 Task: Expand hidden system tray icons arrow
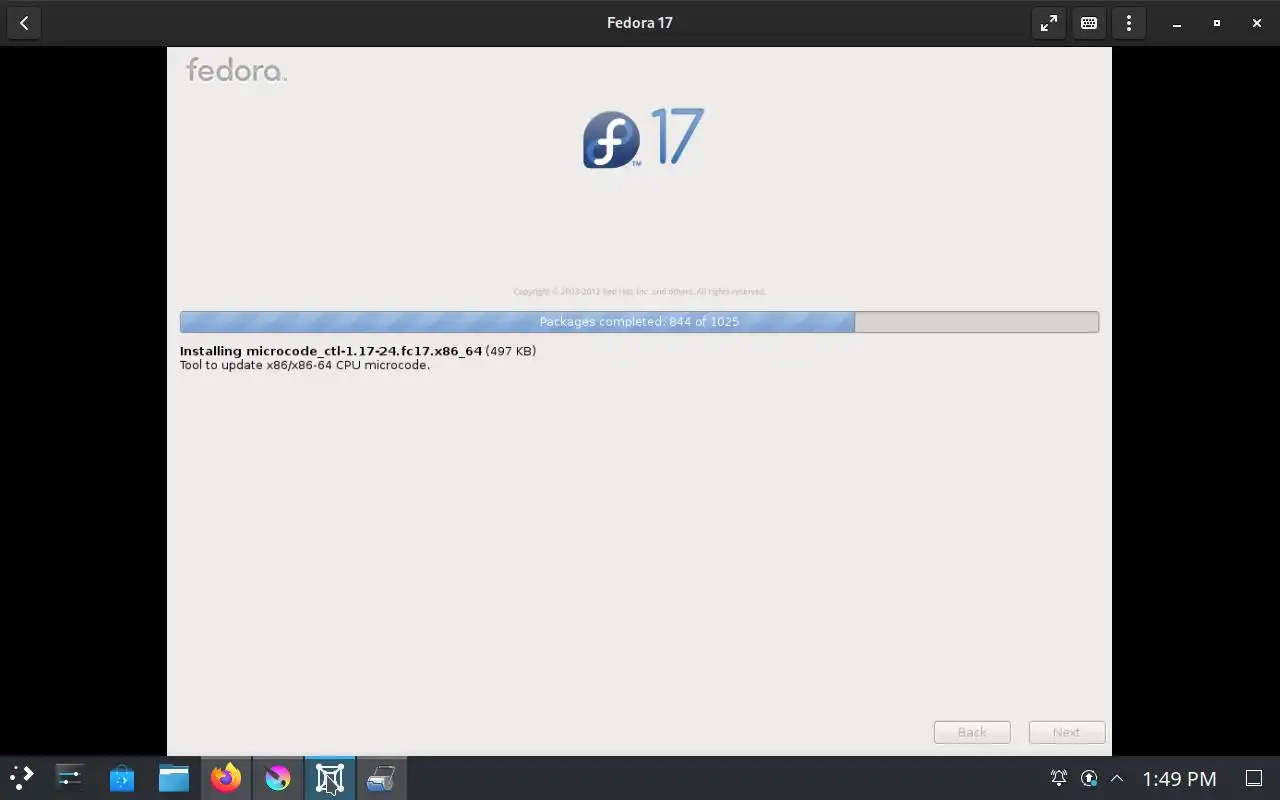click(1117, 778)
